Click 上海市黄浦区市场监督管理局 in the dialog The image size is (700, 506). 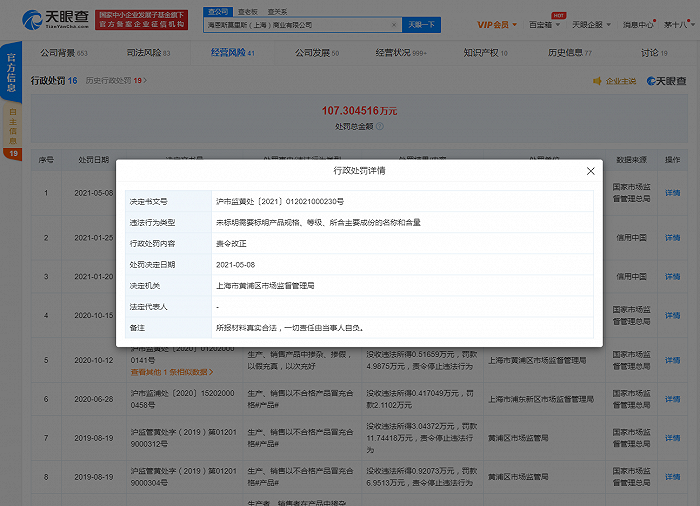265,285
